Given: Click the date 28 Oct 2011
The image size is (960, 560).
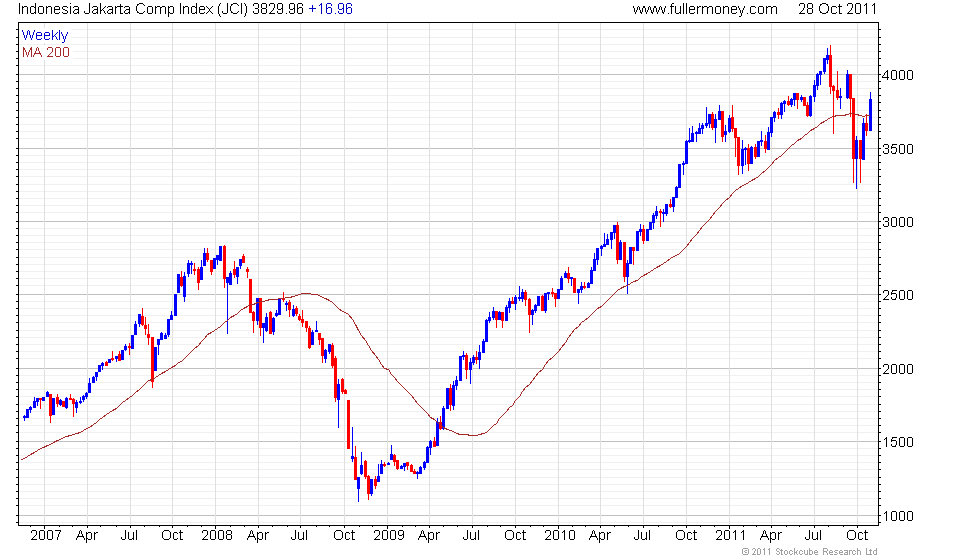Looking at the screenshot, I should (x=838, y=9).
